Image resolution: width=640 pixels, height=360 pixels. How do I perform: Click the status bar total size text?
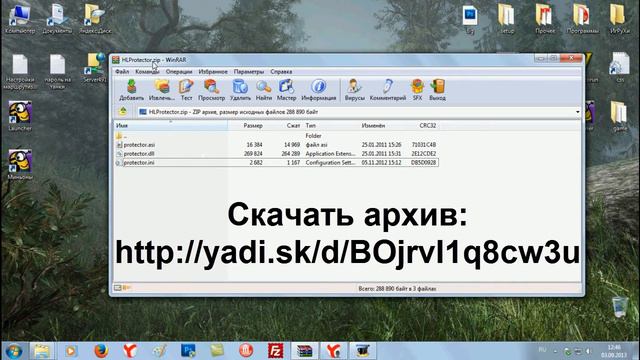click(x=397, y=289)
